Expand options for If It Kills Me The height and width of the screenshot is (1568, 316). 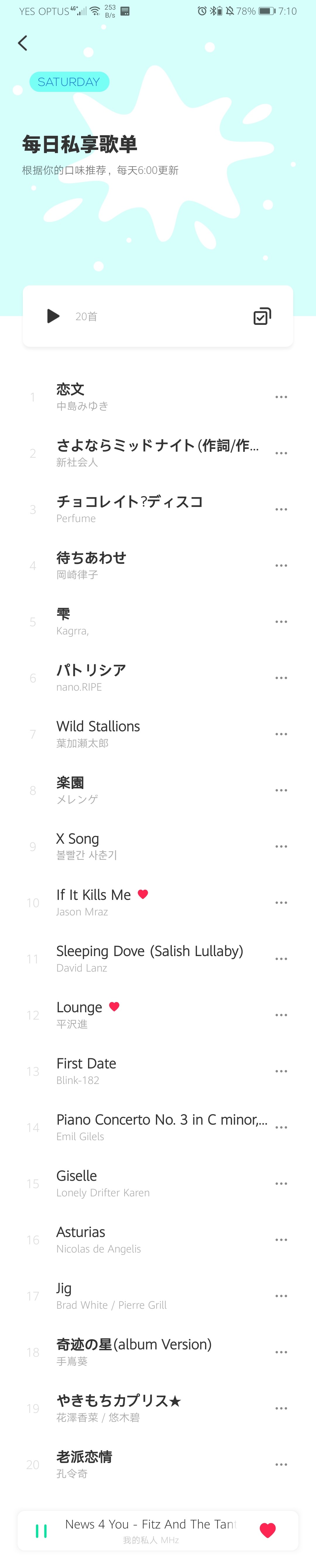(x=281, y=903)
